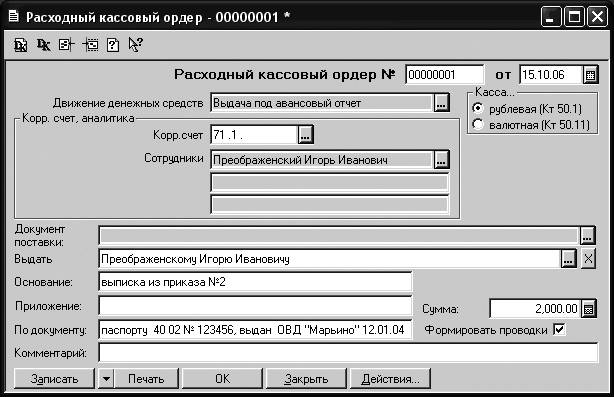Close the window with the title bar X
The width and height of the screenshot is (614, 397).
pos(598,17)
